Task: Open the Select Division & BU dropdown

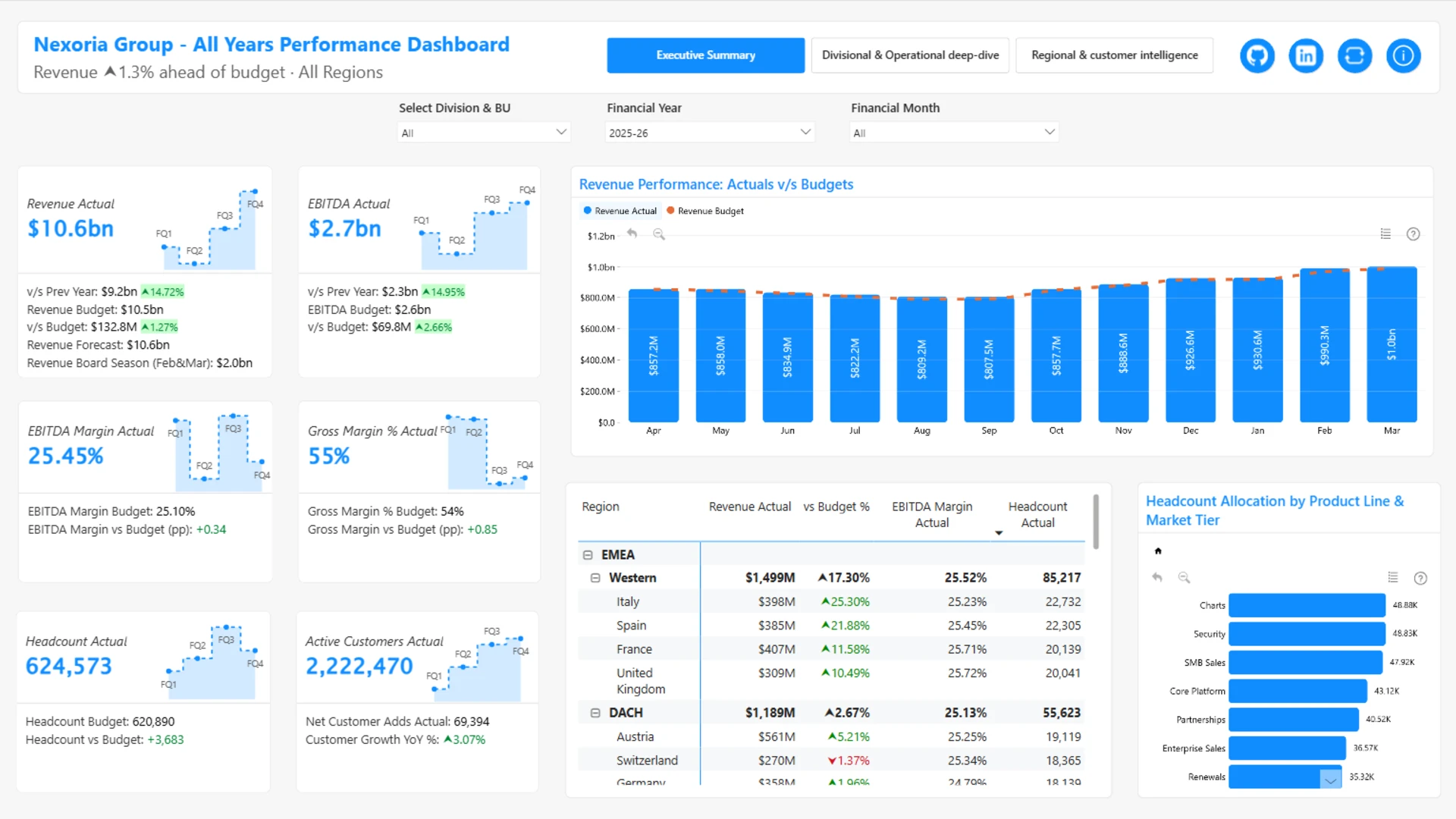Action: pos(484,133)
